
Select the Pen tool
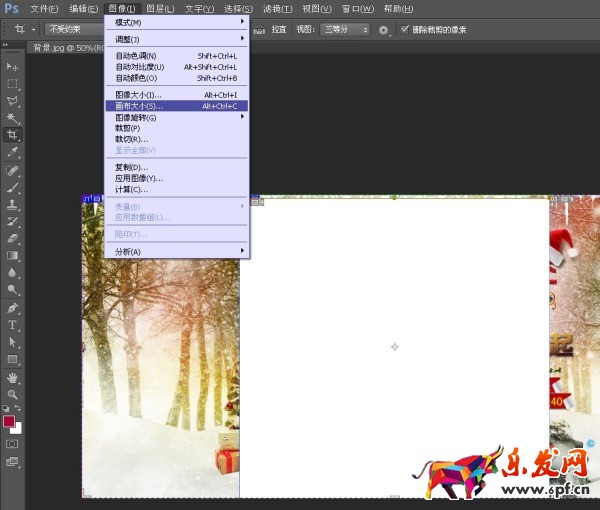[13, 307]
